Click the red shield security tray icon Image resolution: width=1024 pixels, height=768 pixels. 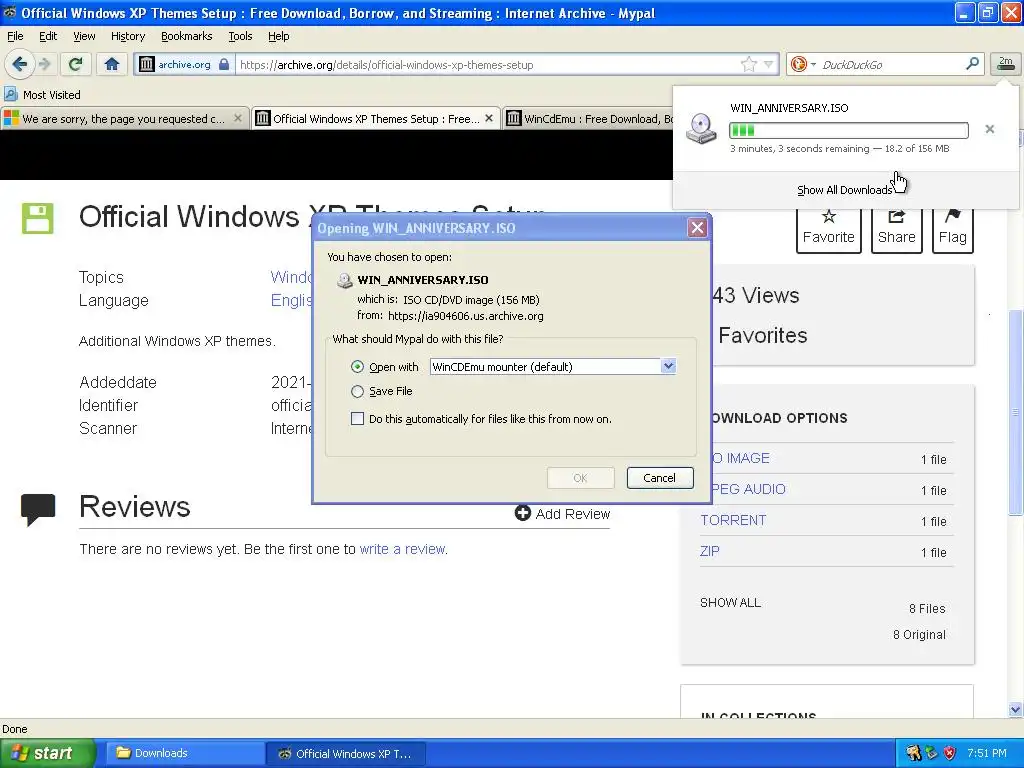click(x=950, y=753)
